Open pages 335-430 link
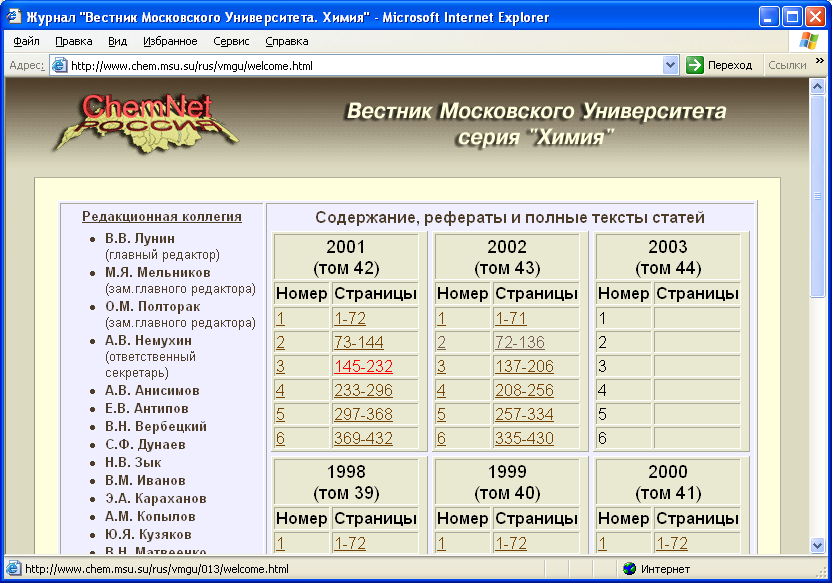Image resolution: width=832 pixels, height=583 pixels. point(524,438)
